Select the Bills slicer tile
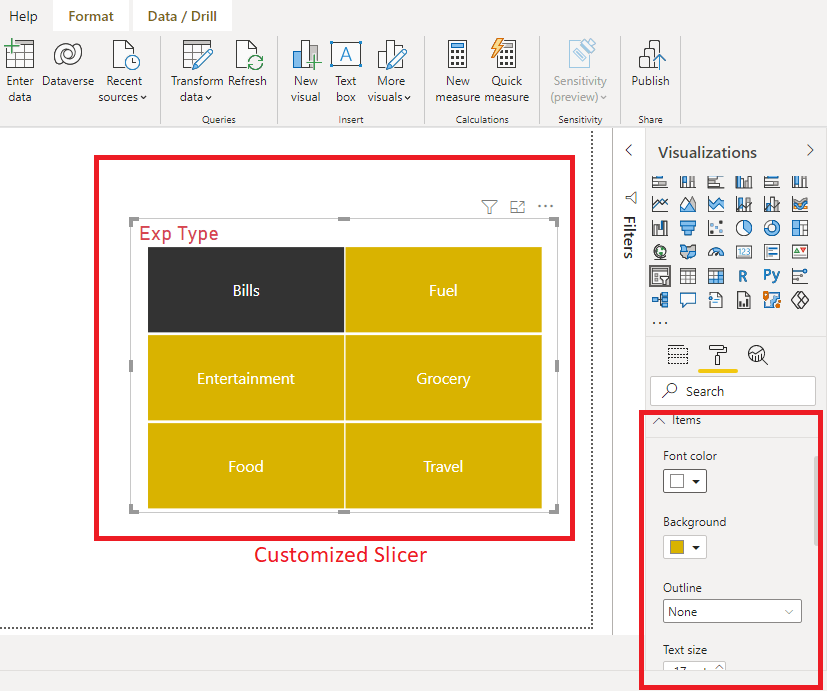Screen dimensions: 827x691 (x=246, y=290)
